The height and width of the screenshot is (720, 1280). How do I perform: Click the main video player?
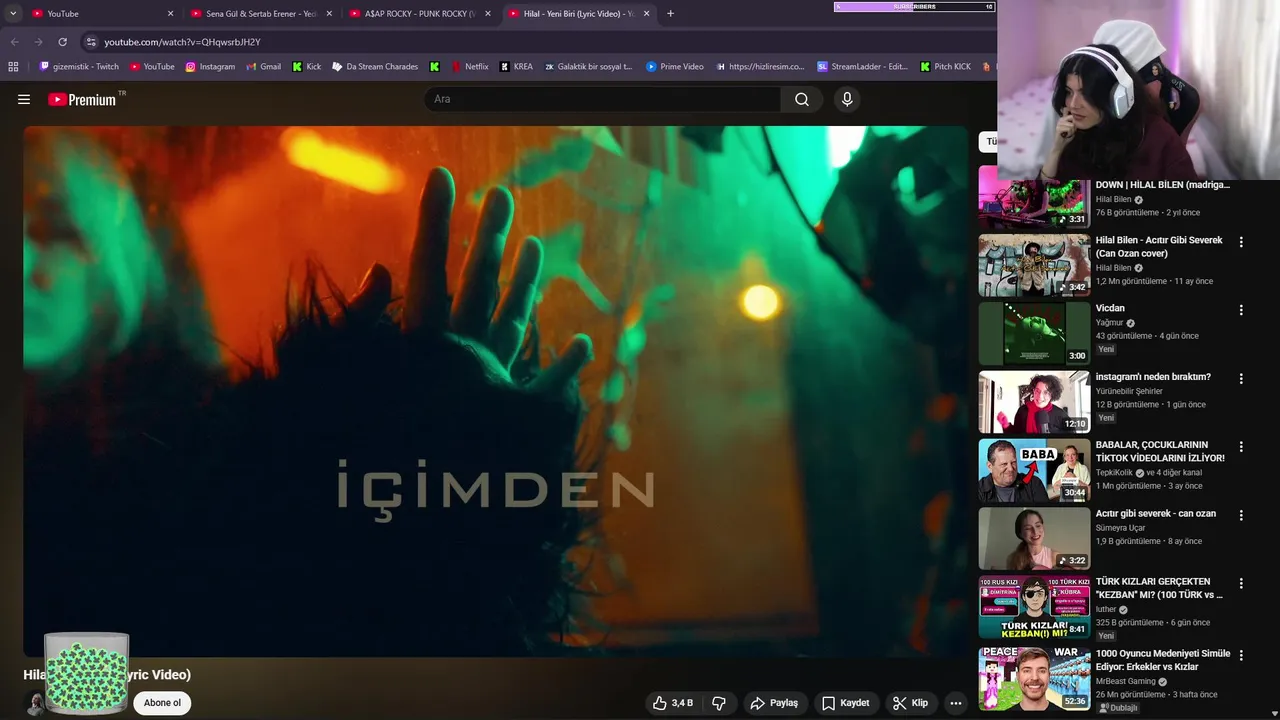(x=496, y=391)
